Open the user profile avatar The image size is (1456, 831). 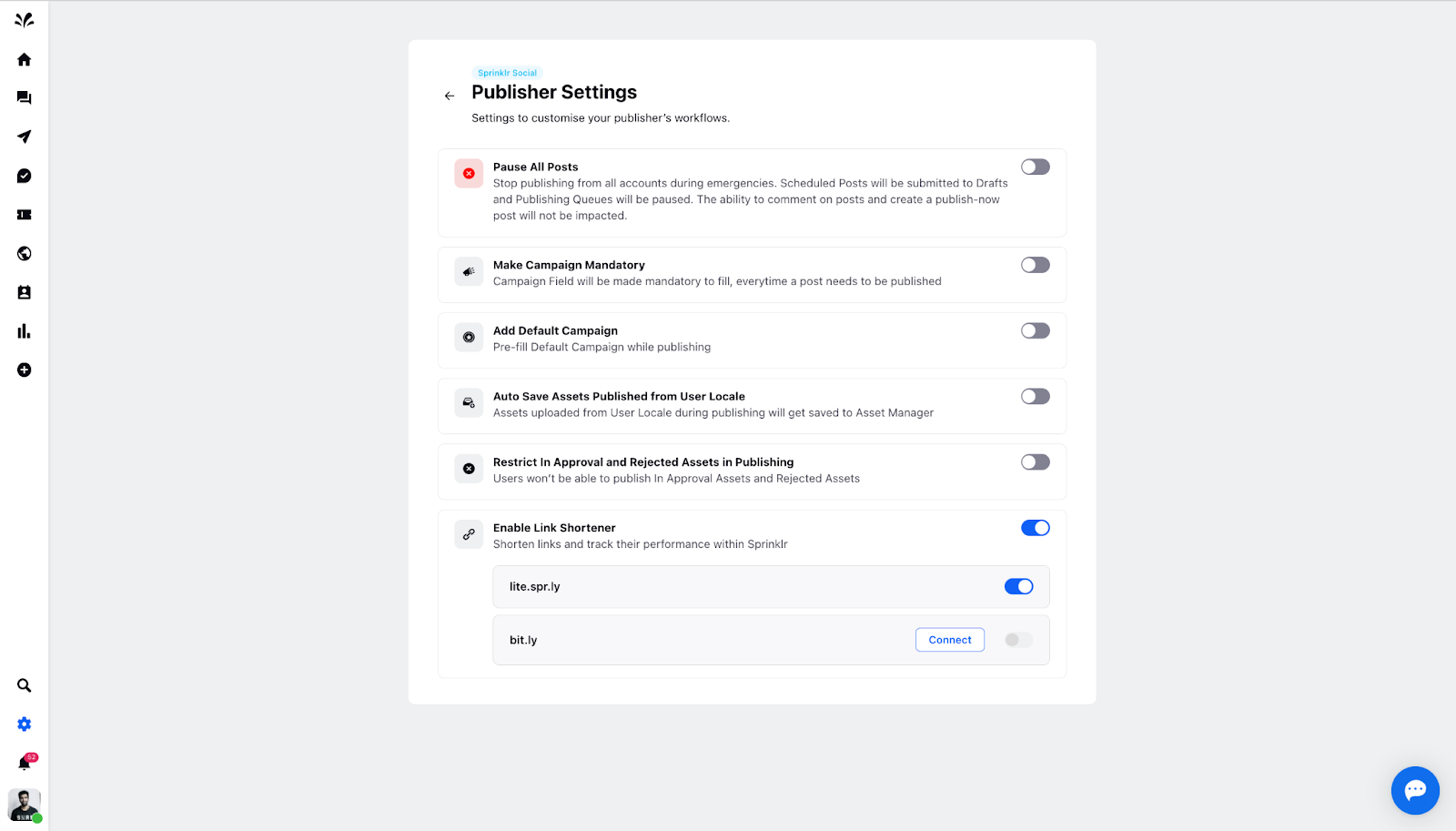point(25,806)
